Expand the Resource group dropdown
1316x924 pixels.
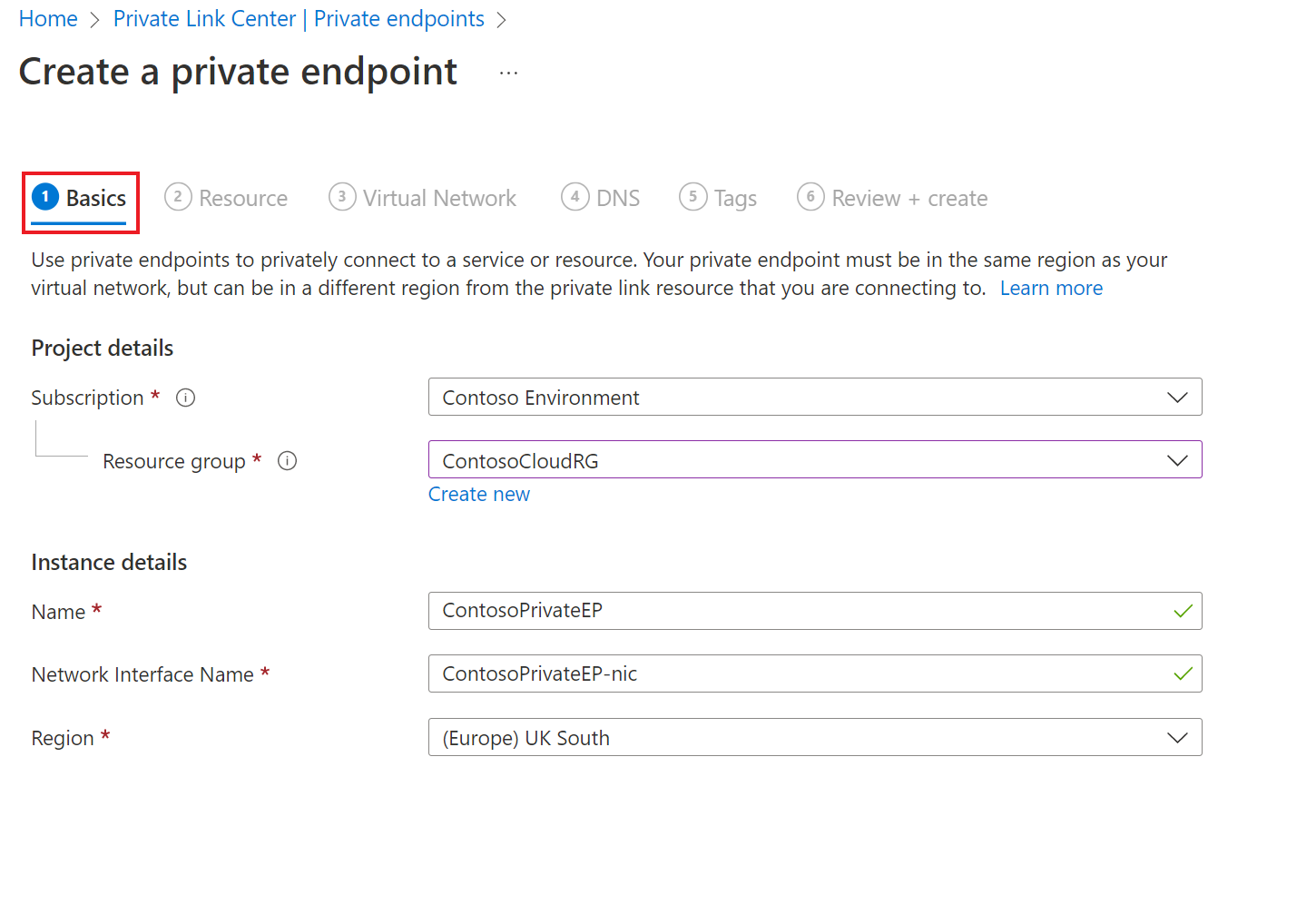(1177, 459)
